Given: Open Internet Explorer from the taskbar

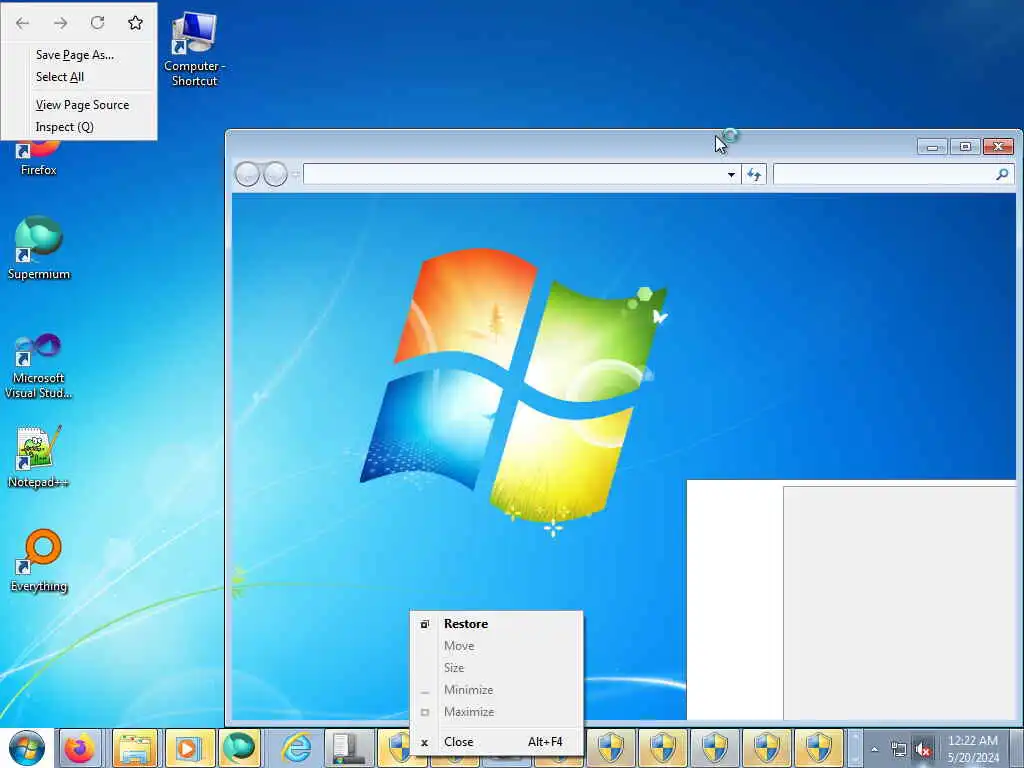Looking at the screenshot, I should pyautogui.click(x=296, y=748).
